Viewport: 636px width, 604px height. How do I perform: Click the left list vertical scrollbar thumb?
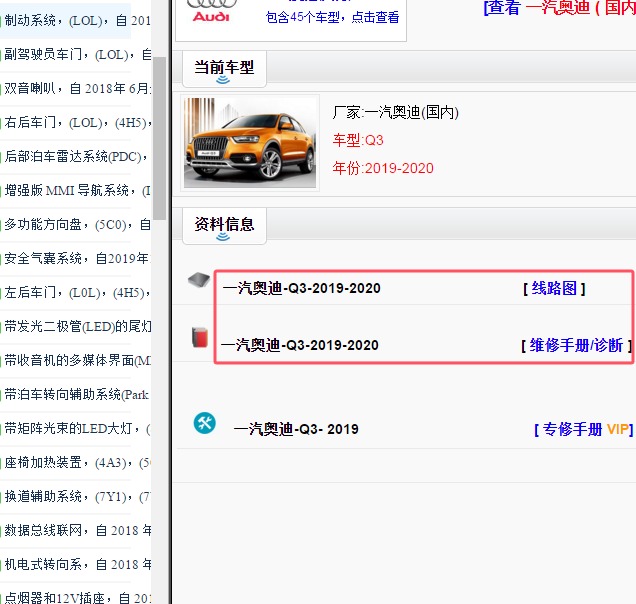pos(159,138)
